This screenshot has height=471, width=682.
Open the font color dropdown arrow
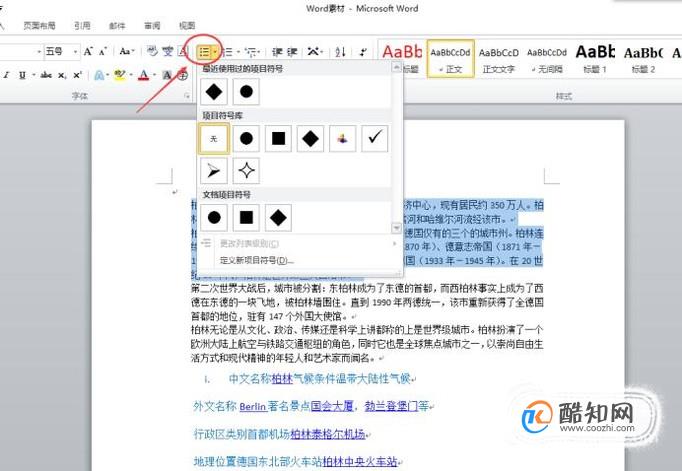pos(155,76)
